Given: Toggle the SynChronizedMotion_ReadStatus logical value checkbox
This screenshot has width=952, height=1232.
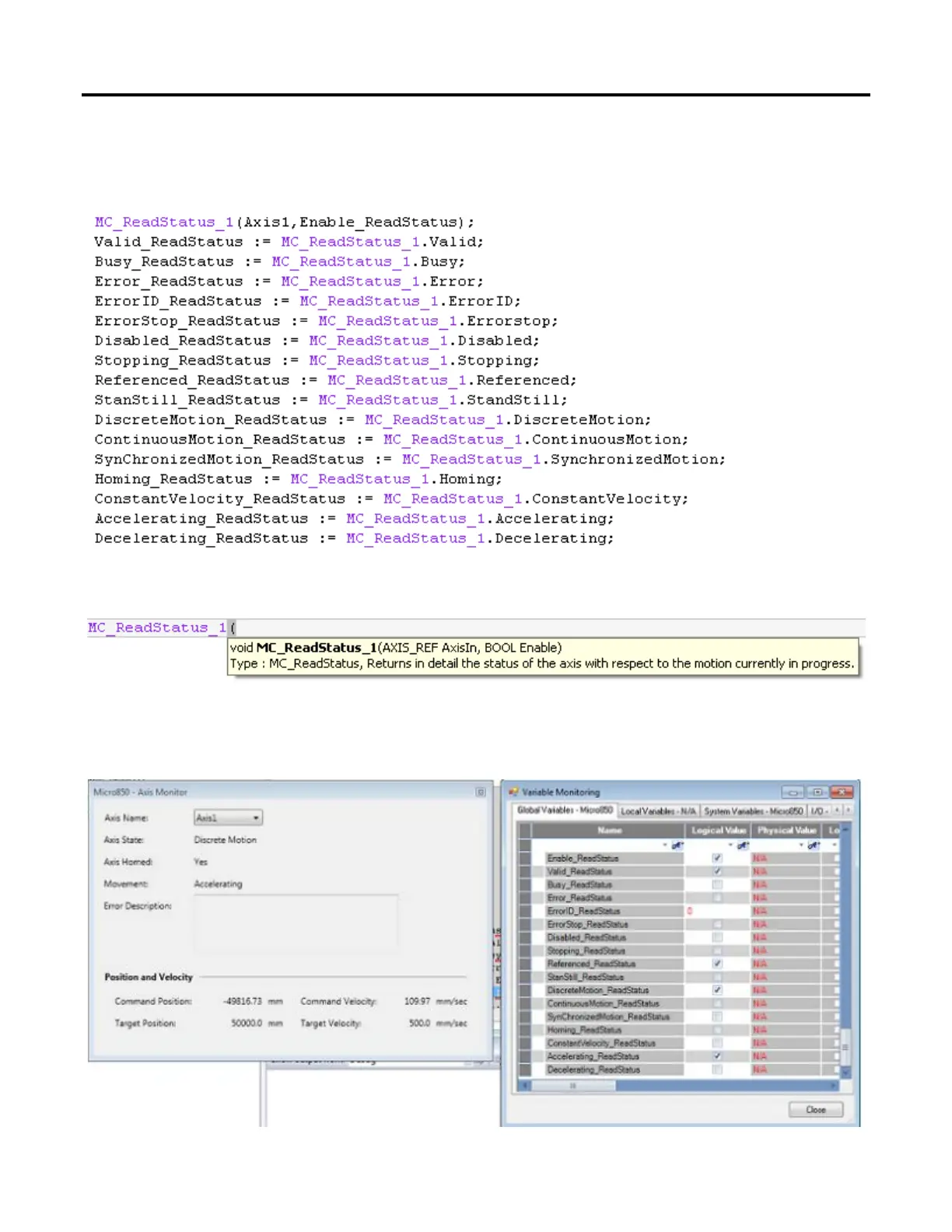Looking at the screenshot, I should click(717, 1017).
